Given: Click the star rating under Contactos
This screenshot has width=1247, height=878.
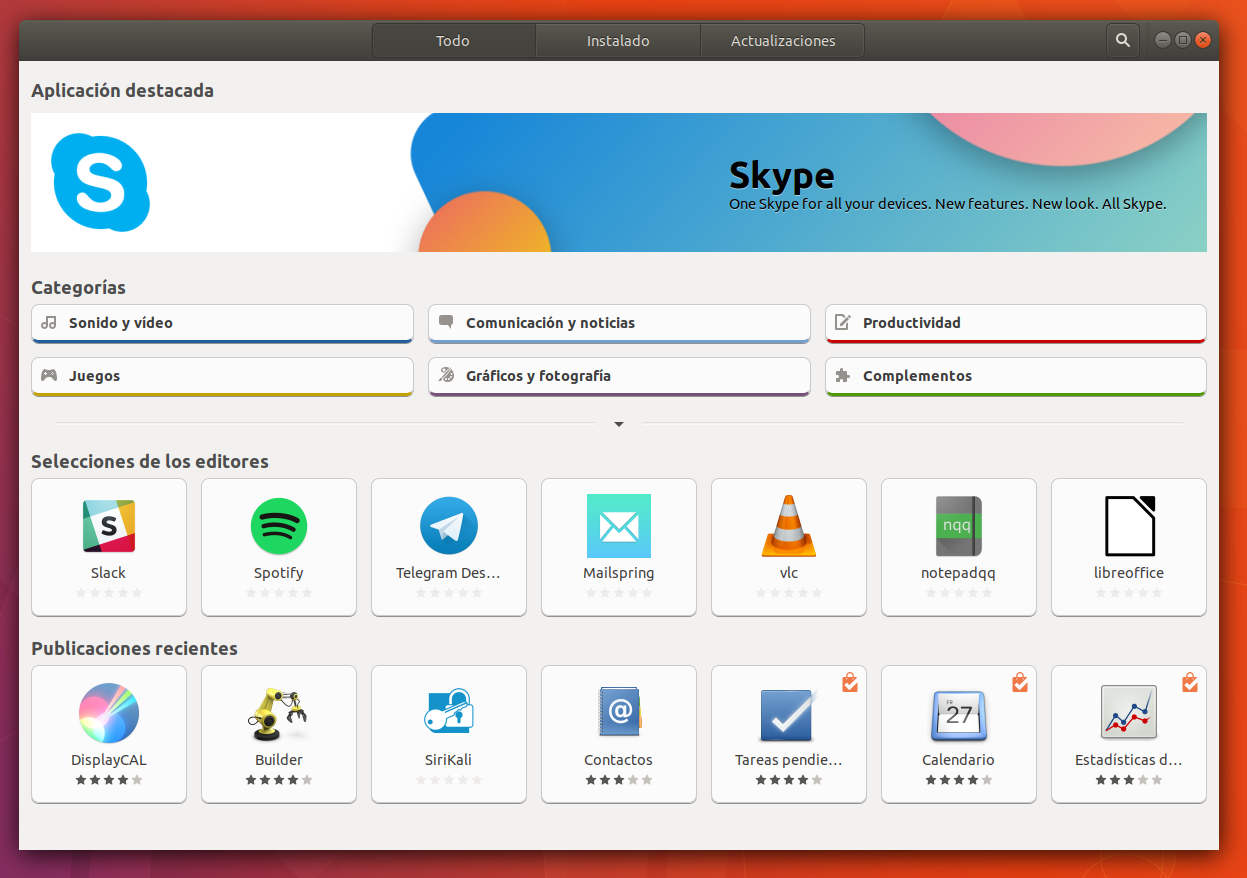Looking at the screenshot, I should tap(619, 780).
